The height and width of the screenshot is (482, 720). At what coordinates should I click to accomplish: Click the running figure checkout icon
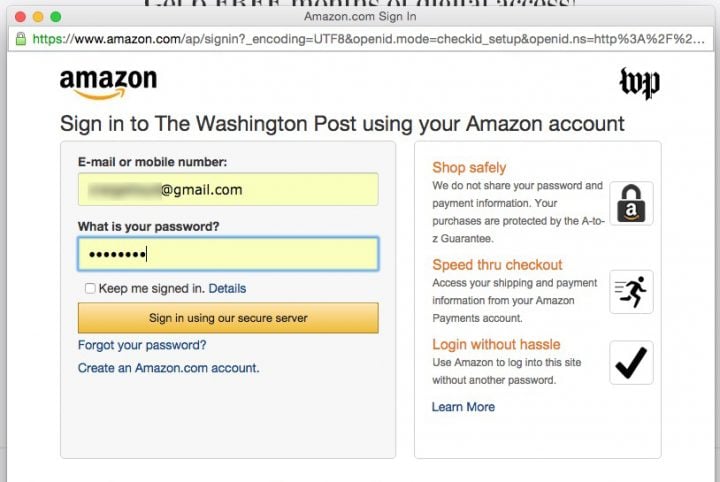point(631,292)
